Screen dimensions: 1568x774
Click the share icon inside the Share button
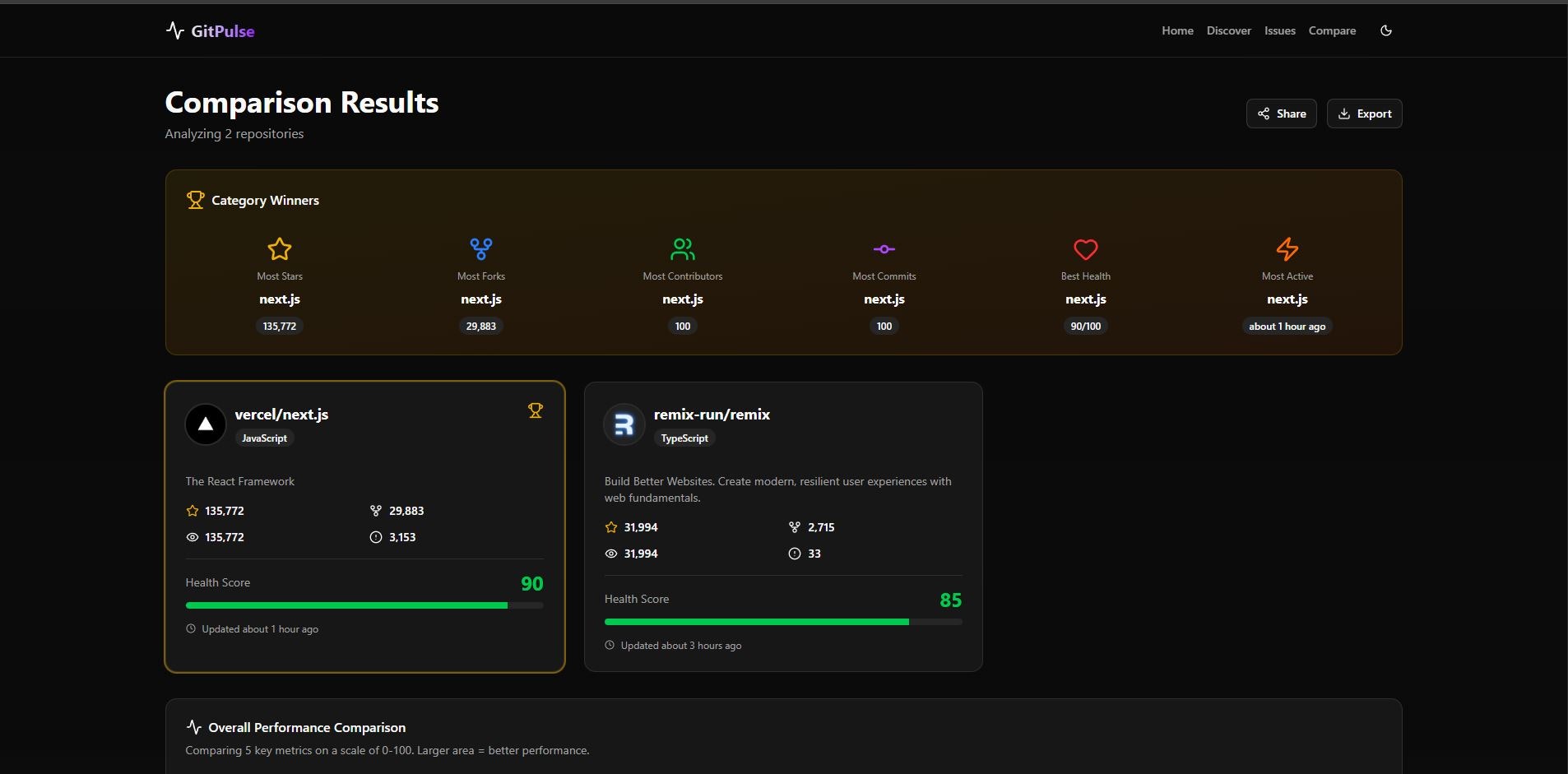1264,114
